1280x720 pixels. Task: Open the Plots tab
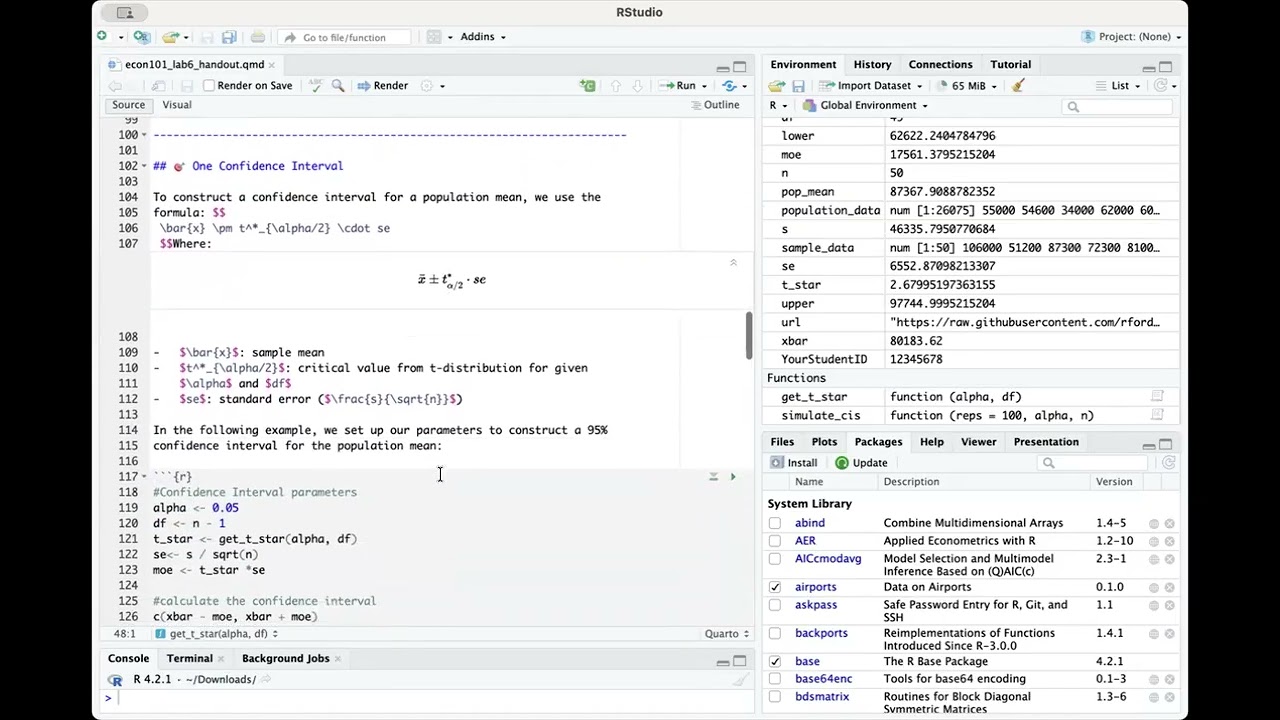824,442
